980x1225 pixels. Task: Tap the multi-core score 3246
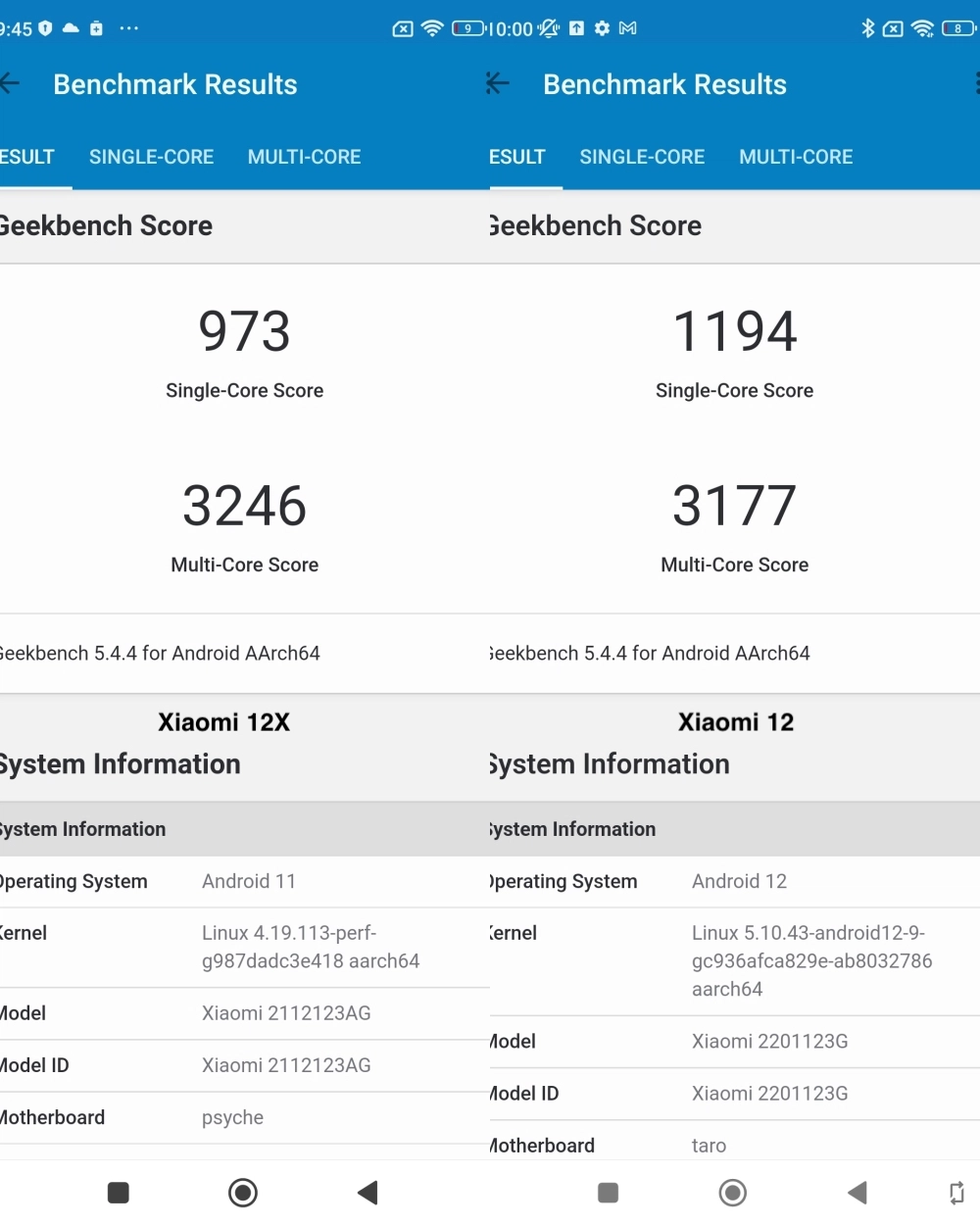coord(245,506)
